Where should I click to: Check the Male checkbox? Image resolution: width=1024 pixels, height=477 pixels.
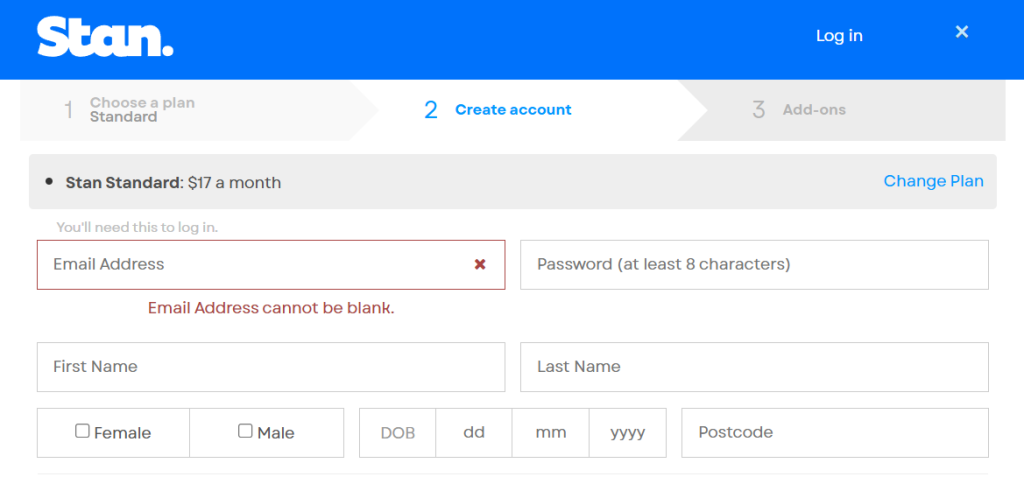pos(245,431)
